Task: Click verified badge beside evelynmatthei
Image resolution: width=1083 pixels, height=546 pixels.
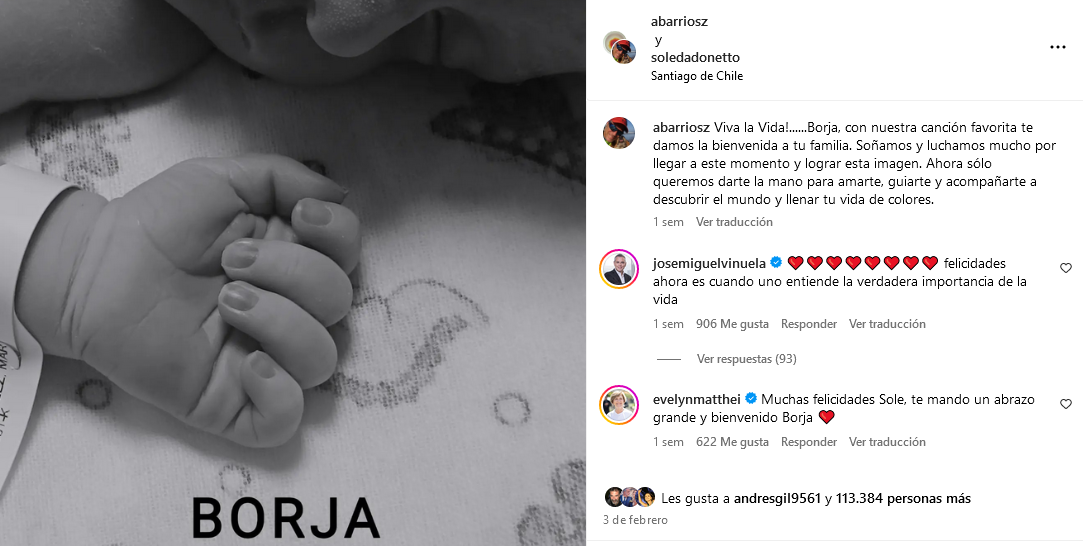Action: click(x=751, y=399)
